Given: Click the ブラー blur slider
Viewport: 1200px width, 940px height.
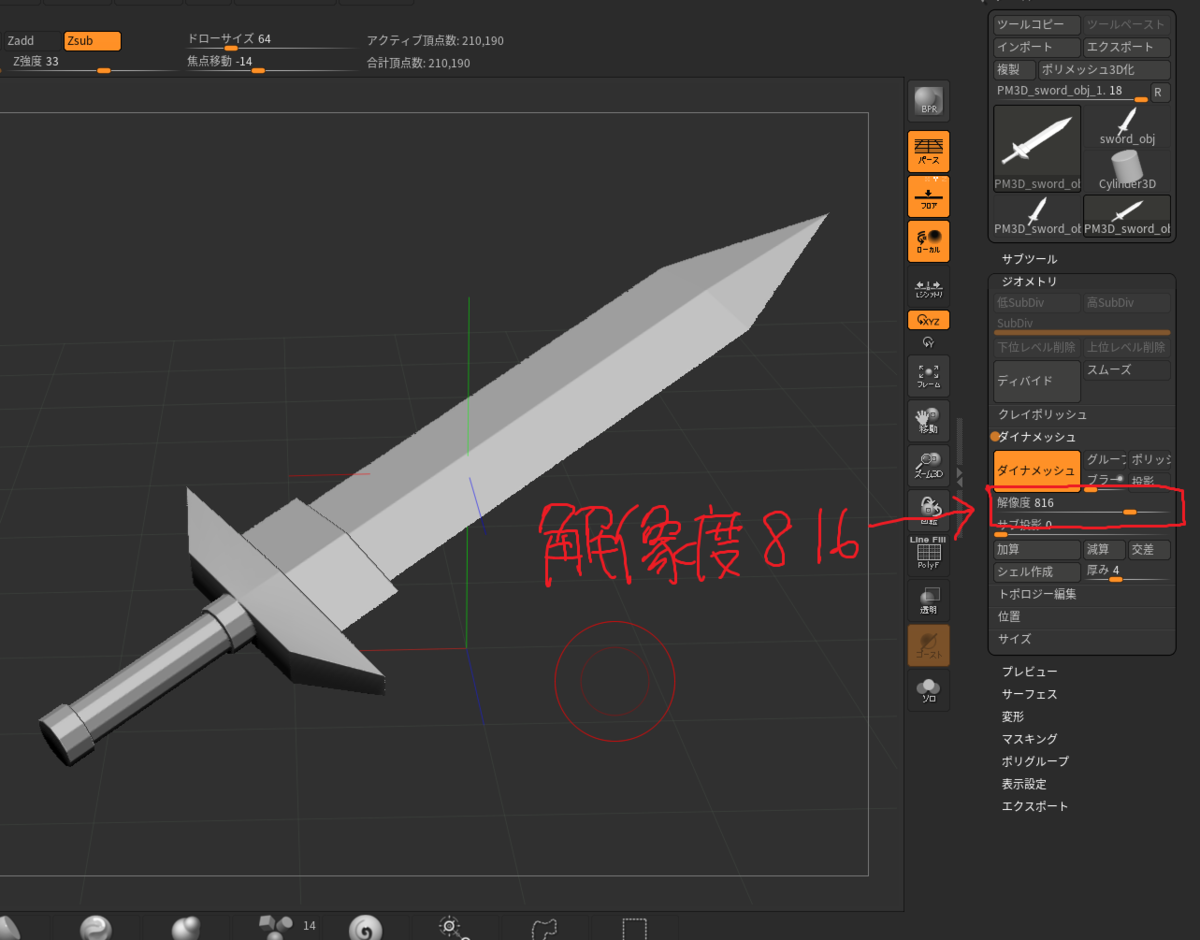Looking at the screenshot, I should coord(1105,481).
